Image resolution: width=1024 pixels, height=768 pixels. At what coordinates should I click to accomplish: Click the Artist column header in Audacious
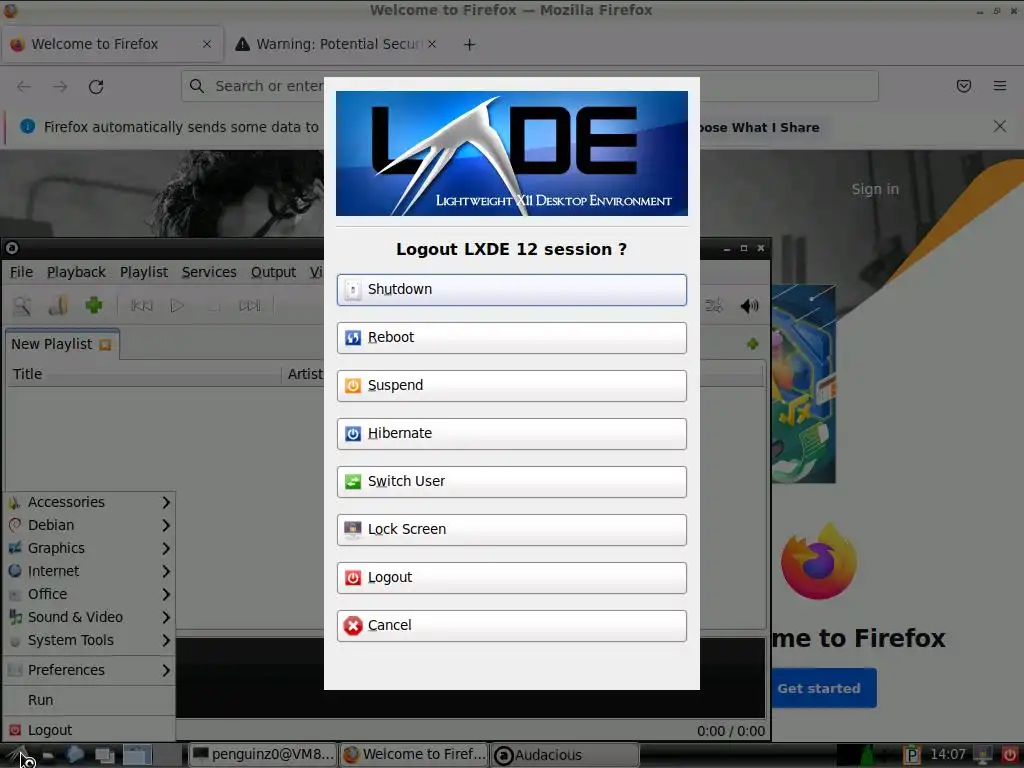pos(304,374)
